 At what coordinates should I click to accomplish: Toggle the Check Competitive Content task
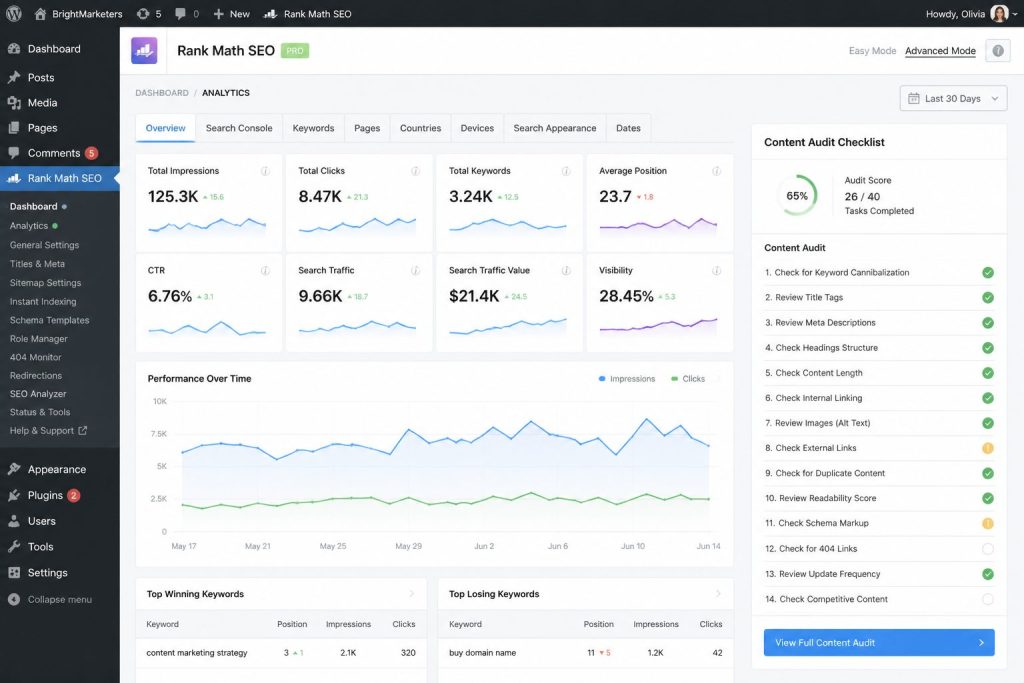(988, 599)
